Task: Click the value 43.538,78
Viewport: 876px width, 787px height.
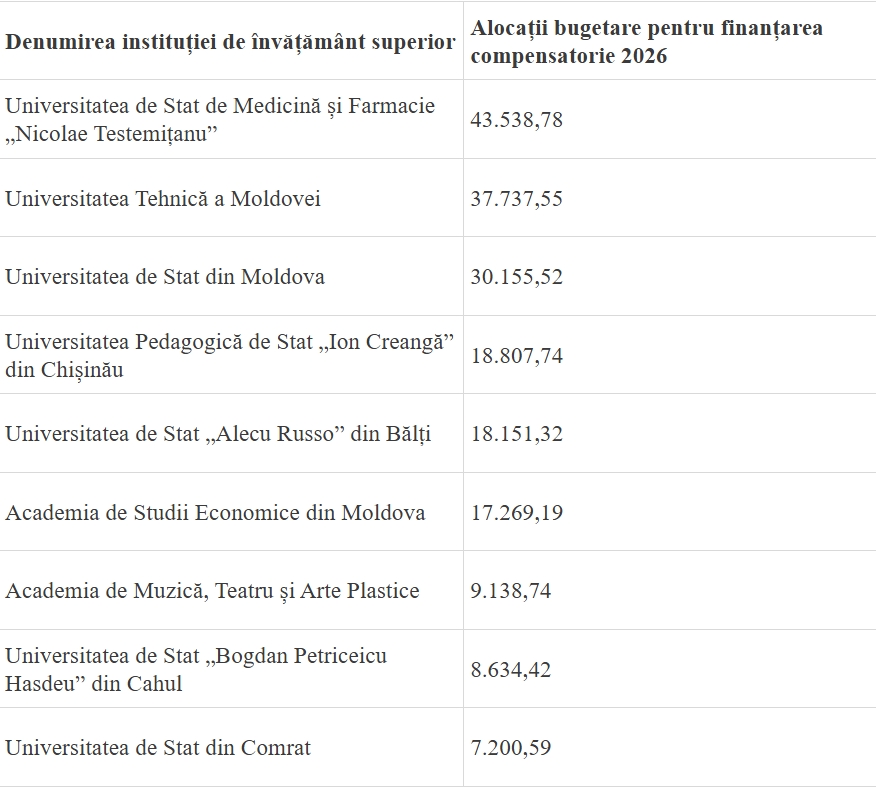Action: click(x=517, y=120)
